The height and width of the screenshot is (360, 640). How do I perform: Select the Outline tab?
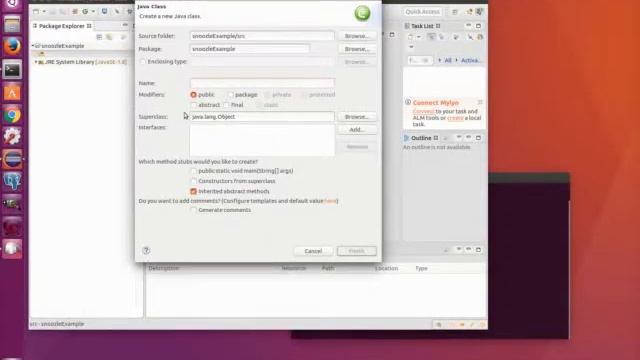tap(421, 138)
